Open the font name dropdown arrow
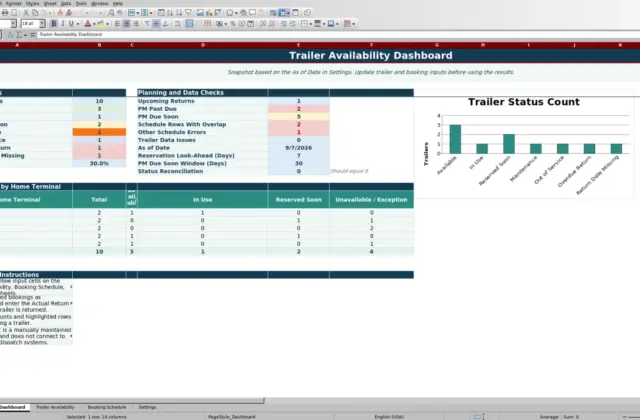640x420 pixels. 13,24
